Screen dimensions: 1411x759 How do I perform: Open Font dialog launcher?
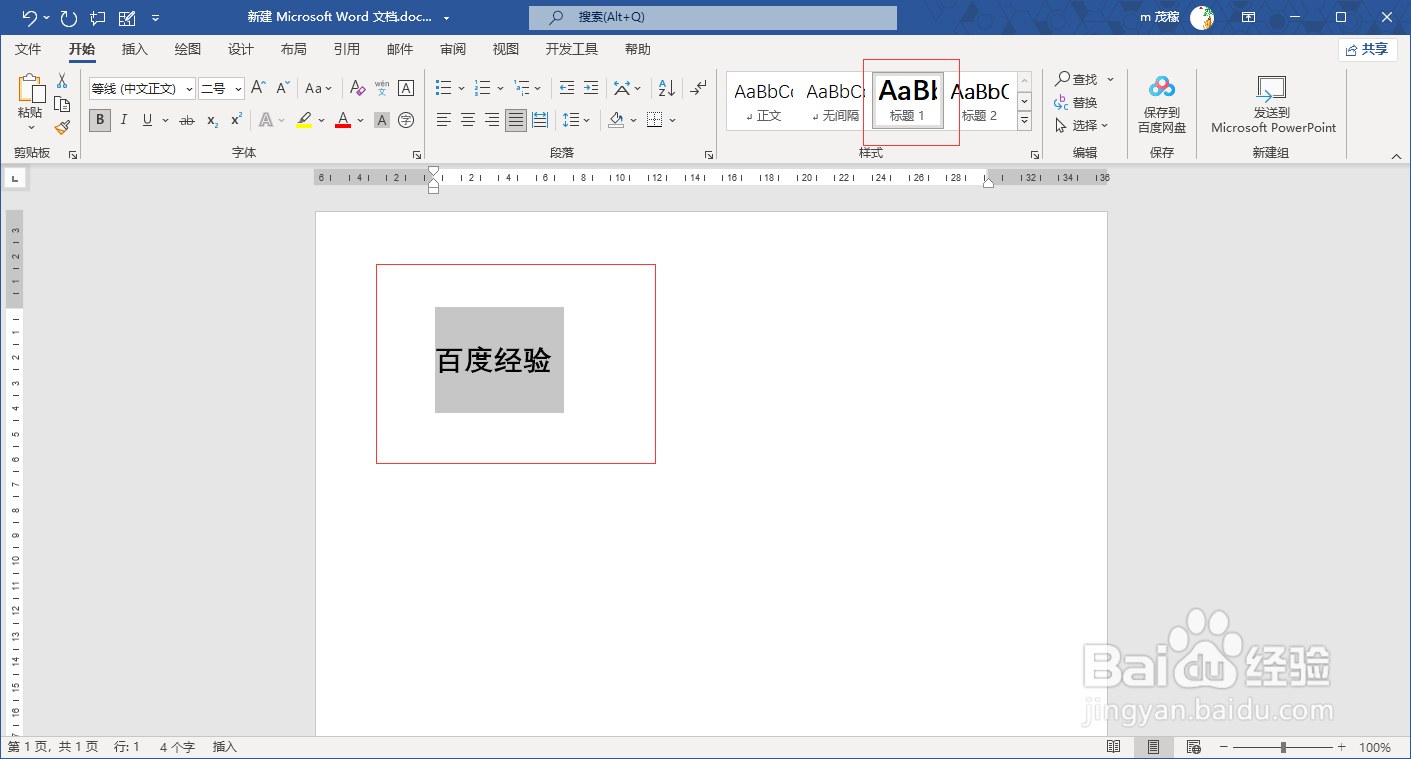pyautogui.click(x=417, y=155)
